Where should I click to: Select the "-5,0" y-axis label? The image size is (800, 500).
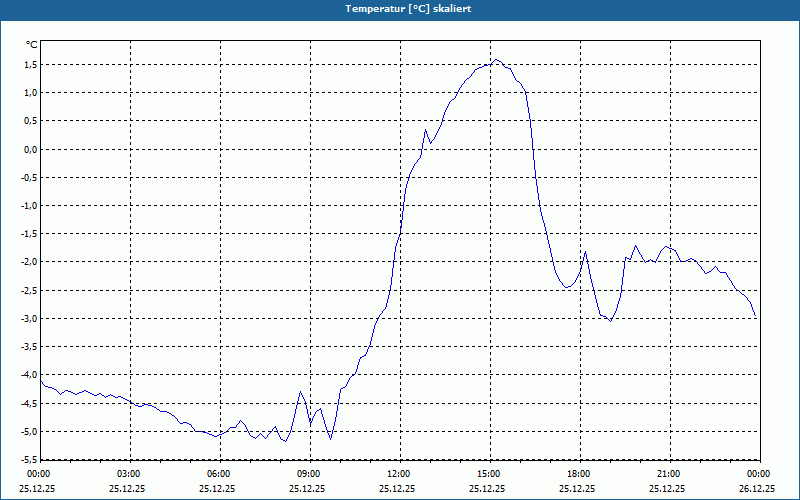[x=30, y=432]
